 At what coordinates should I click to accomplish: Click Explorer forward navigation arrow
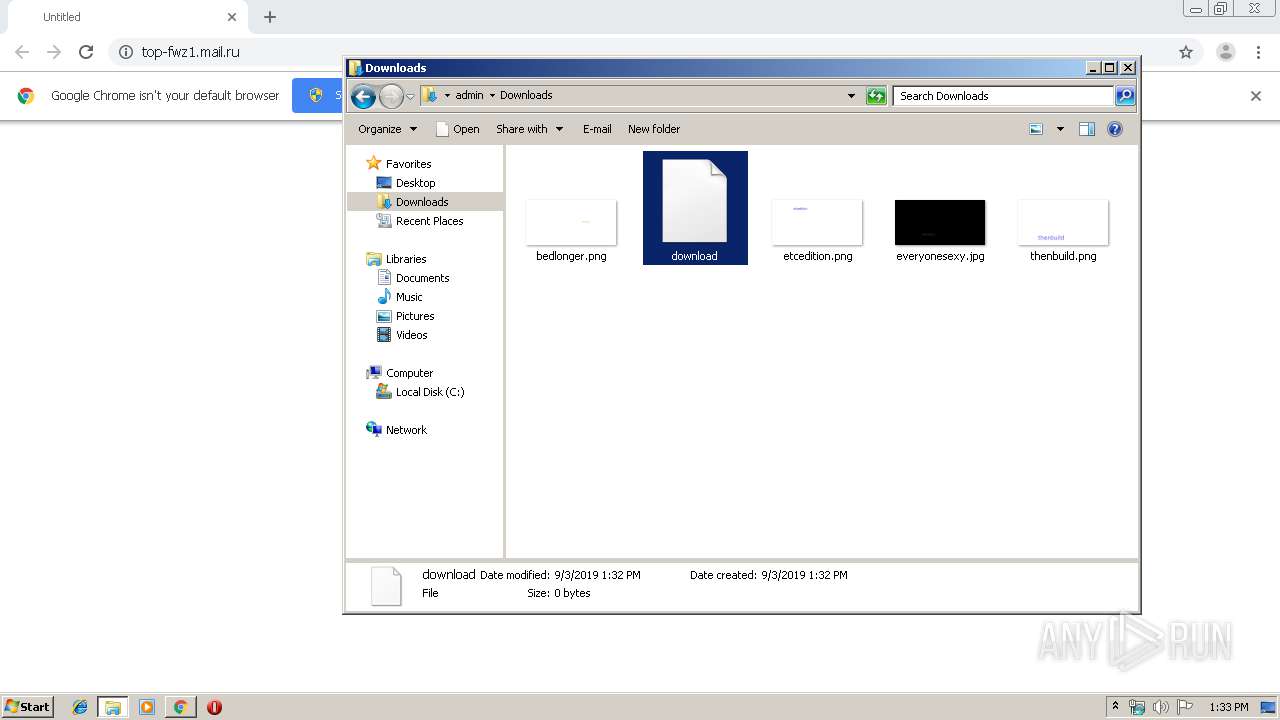coord(391,96)
